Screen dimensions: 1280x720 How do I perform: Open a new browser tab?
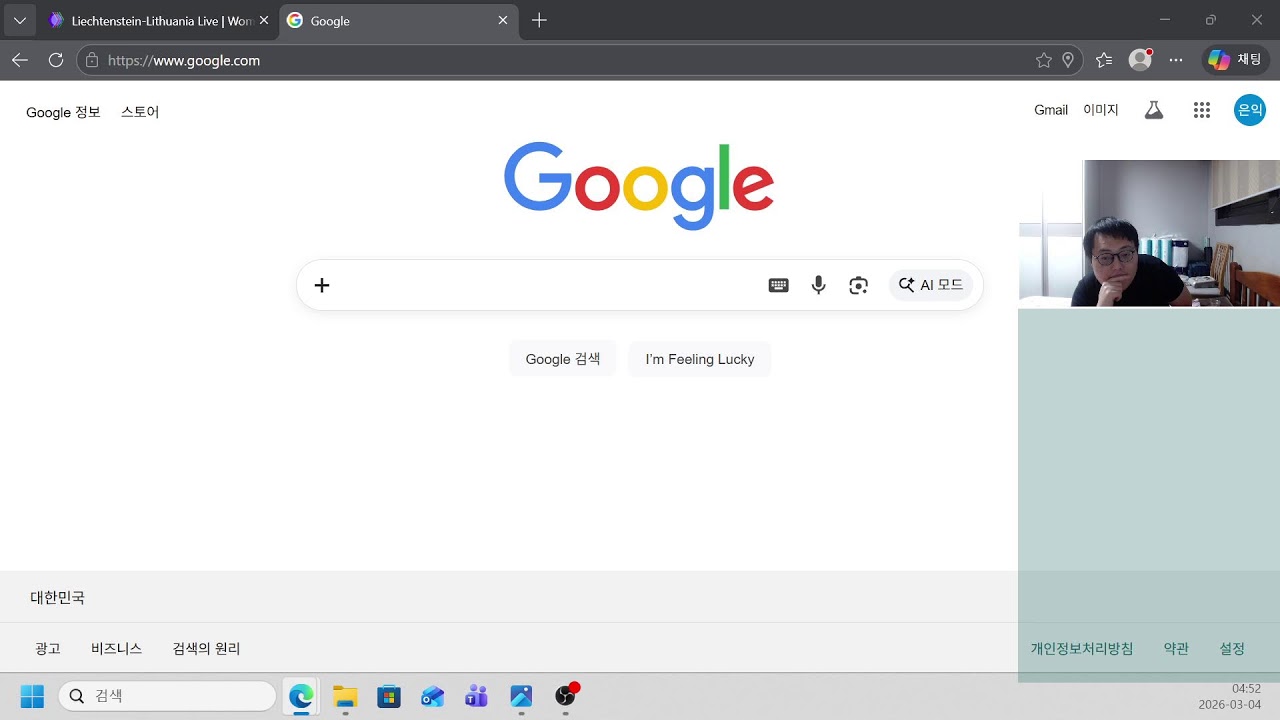[539, 20]
